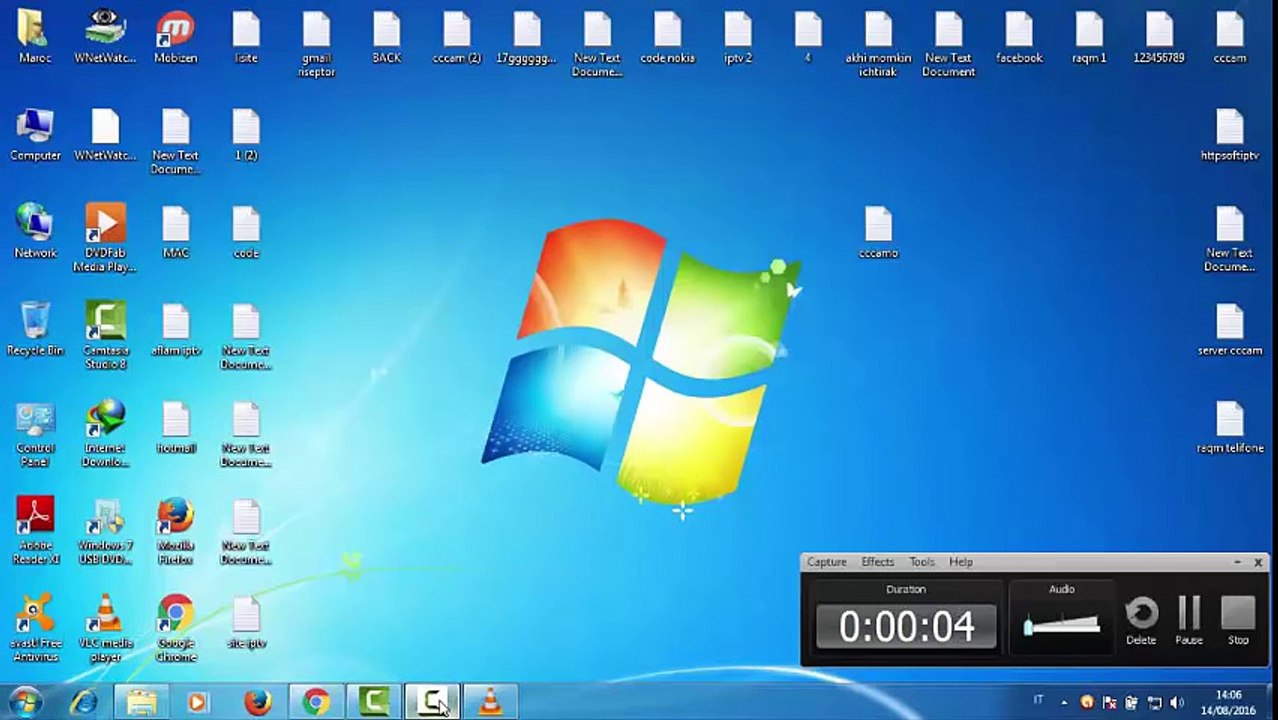1278x720 pixels.
Task: Open the Tools menu in the recorder
Action: (921, 562)
